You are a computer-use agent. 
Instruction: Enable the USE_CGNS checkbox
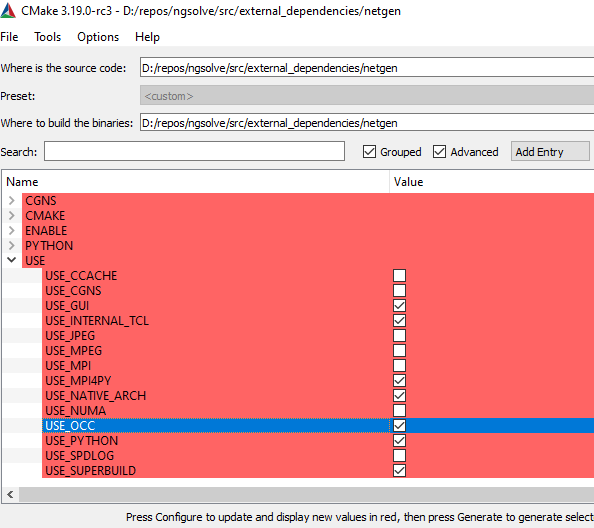399,291
